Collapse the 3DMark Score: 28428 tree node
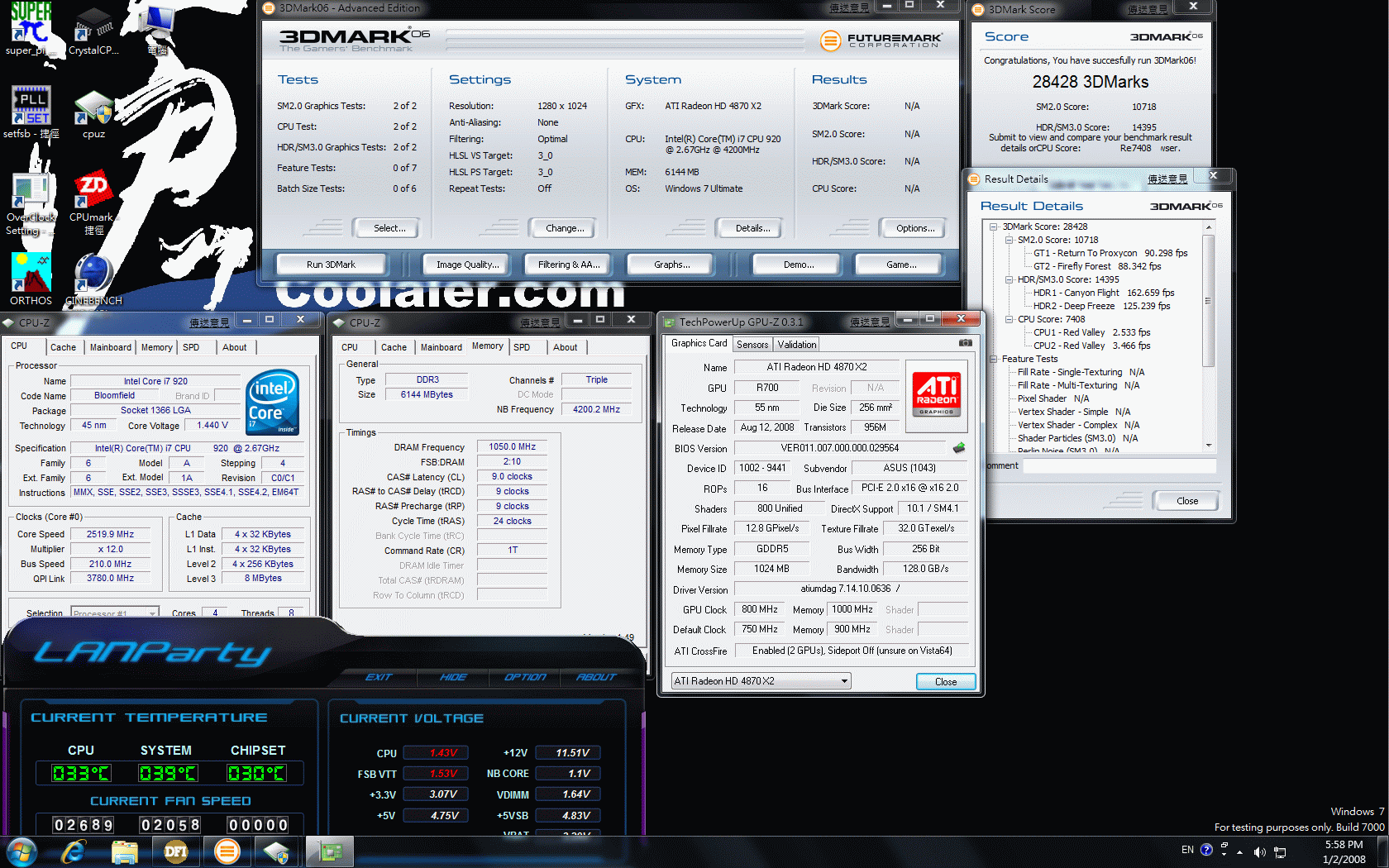This screenshot has width=1389, height=868. [x=994, y=227]
